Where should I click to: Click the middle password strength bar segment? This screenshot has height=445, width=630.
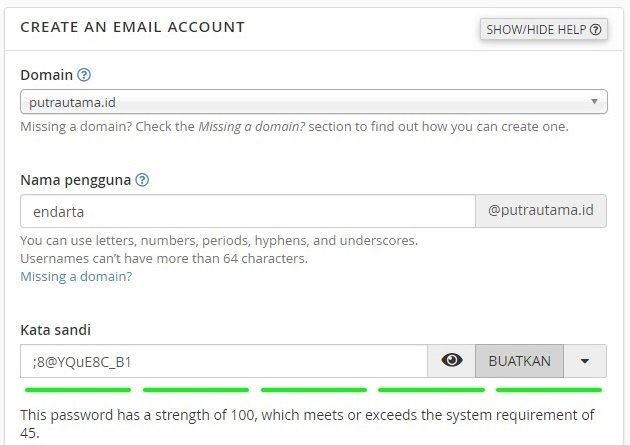(314, 390)
